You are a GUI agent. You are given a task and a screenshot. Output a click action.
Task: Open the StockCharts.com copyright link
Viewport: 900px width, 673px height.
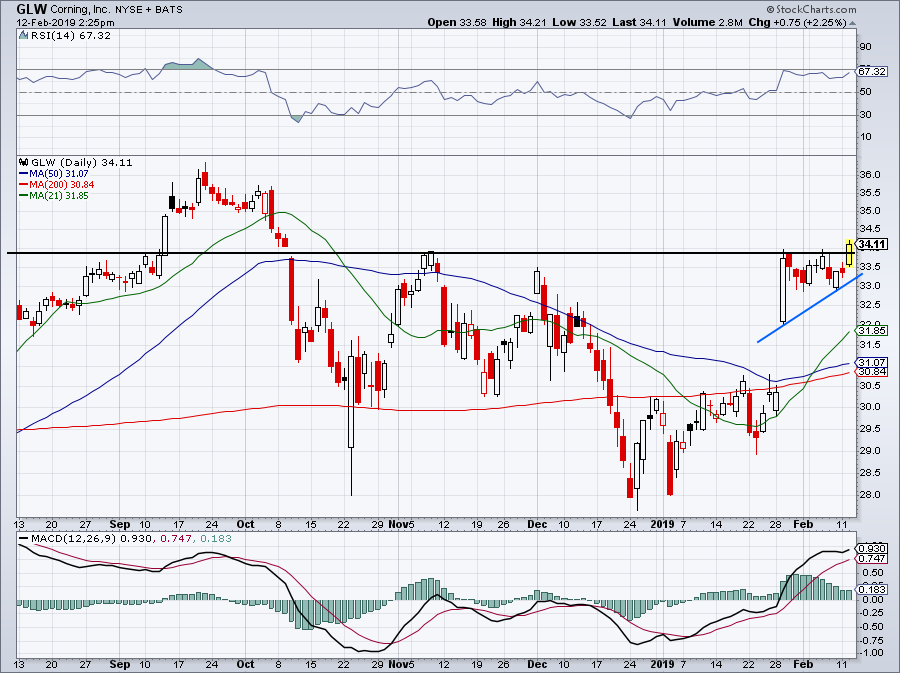click(x=811, y=9)
